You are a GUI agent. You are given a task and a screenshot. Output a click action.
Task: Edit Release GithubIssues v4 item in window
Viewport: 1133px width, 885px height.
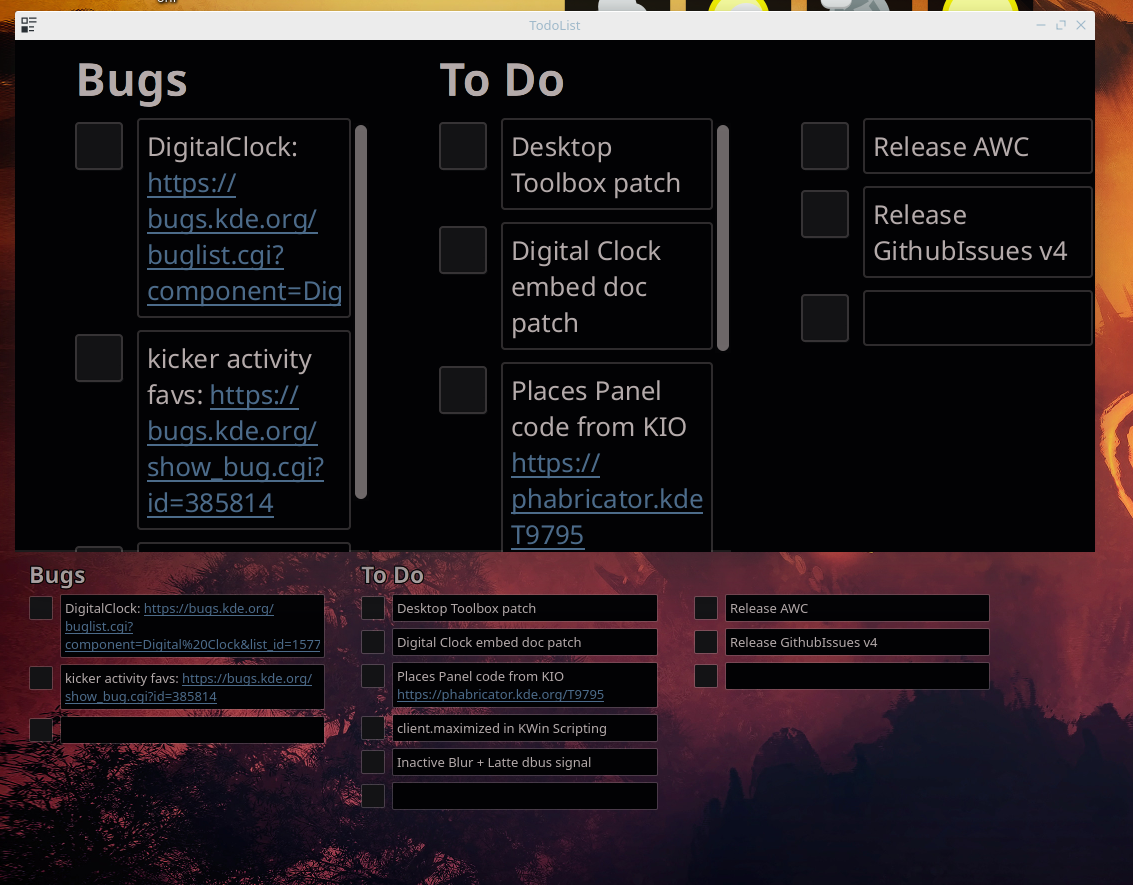[x=978, y=232]
